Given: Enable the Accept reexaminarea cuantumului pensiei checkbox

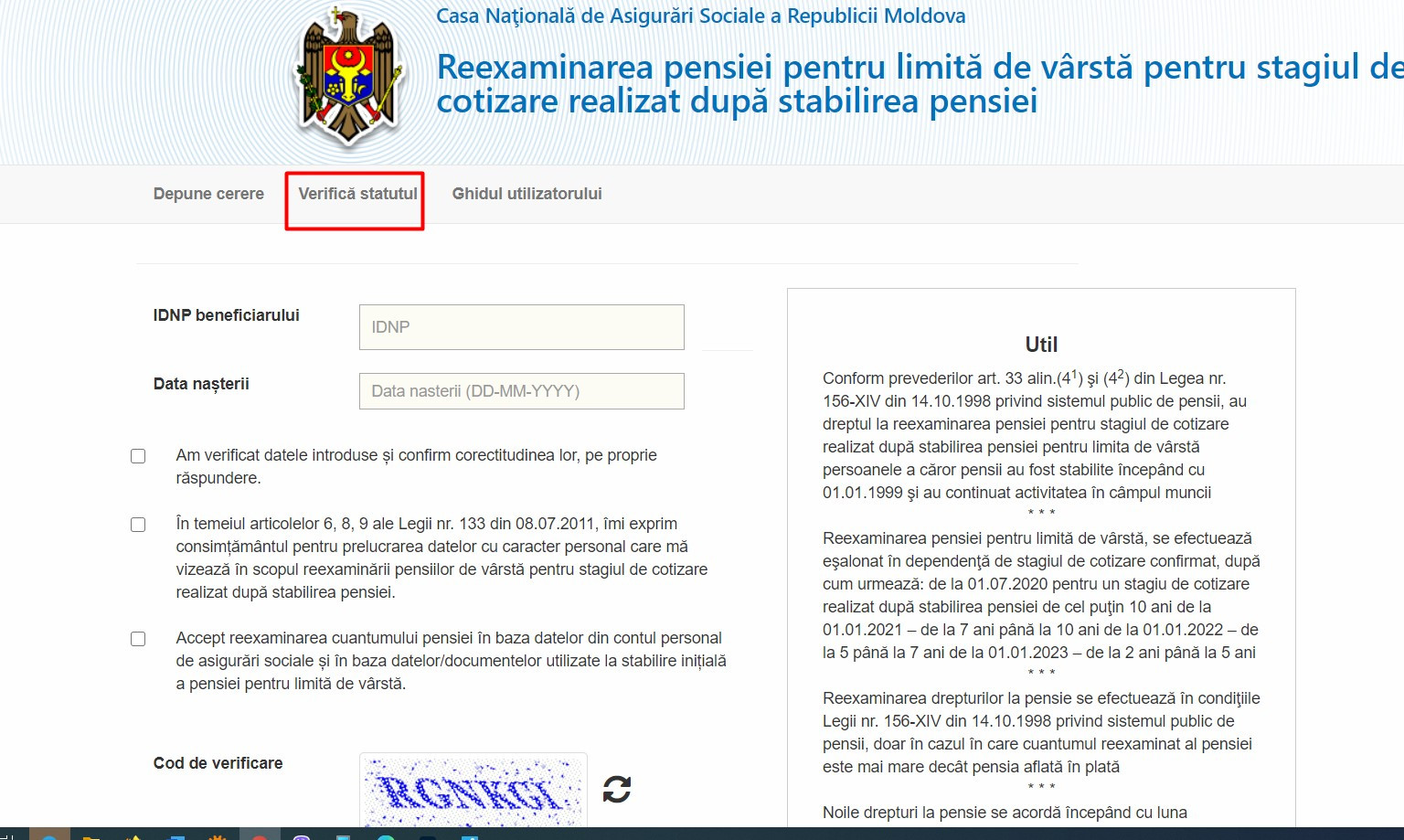Looking at the screenshot, I should (x=138, y=639).
